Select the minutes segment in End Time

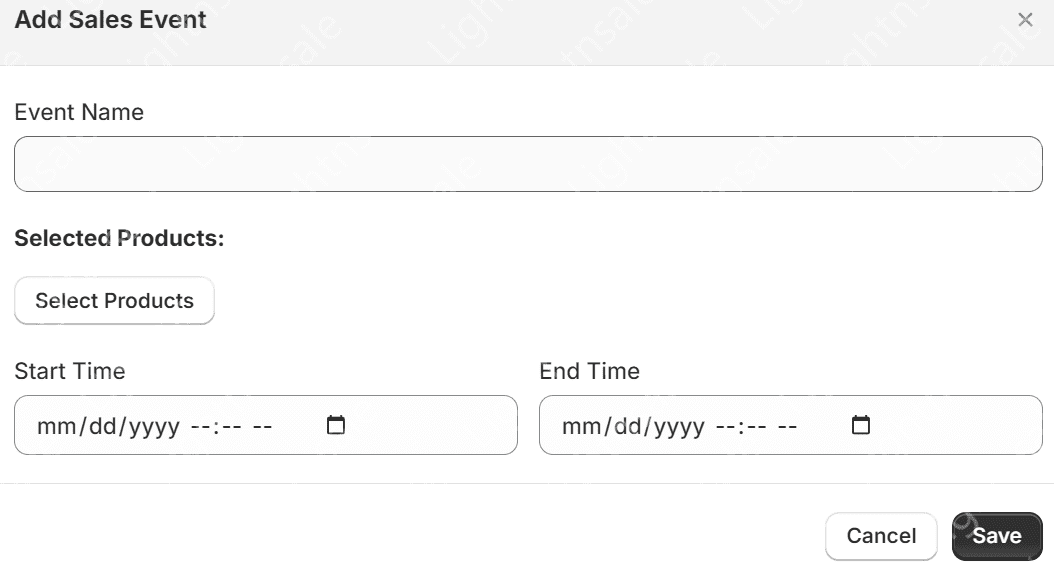coord(756,426)
